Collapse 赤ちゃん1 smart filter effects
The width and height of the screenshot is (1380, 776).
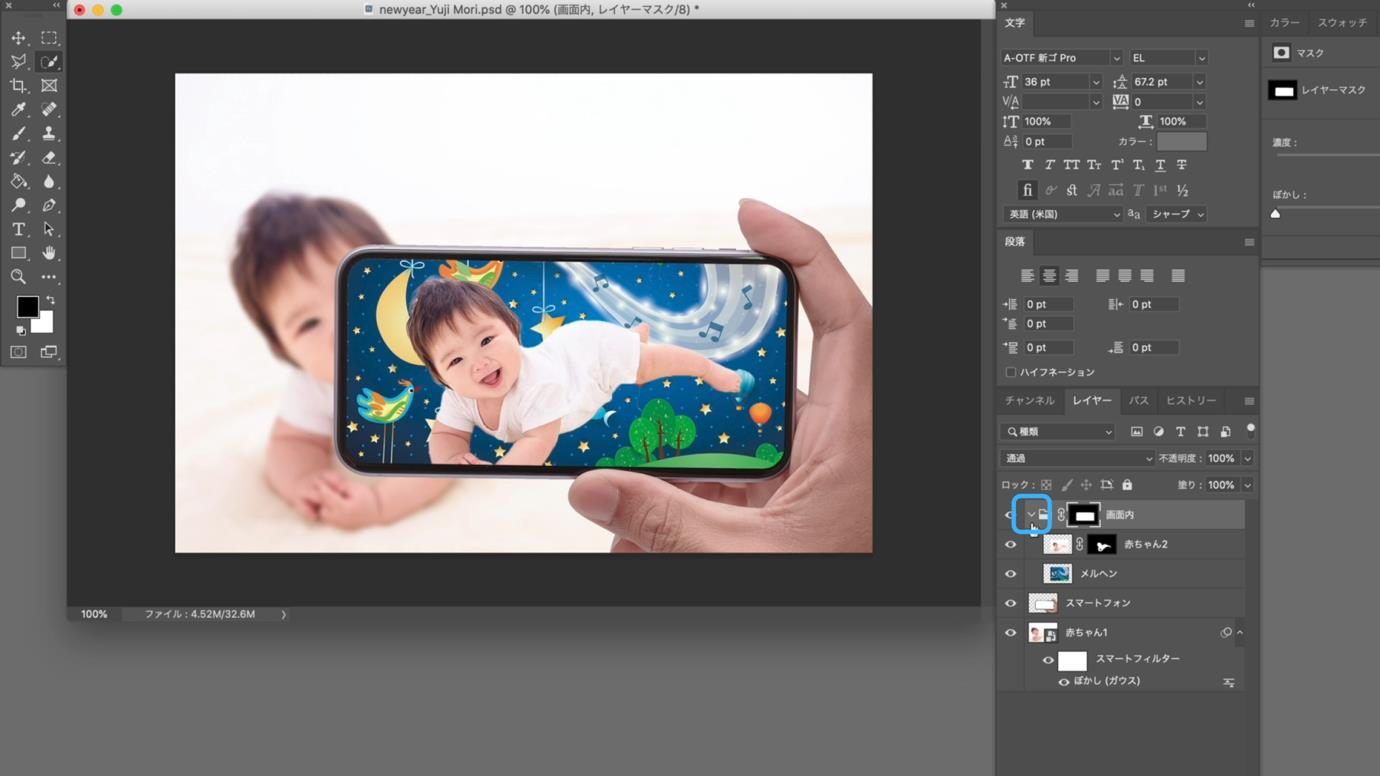click(1240, 633)
